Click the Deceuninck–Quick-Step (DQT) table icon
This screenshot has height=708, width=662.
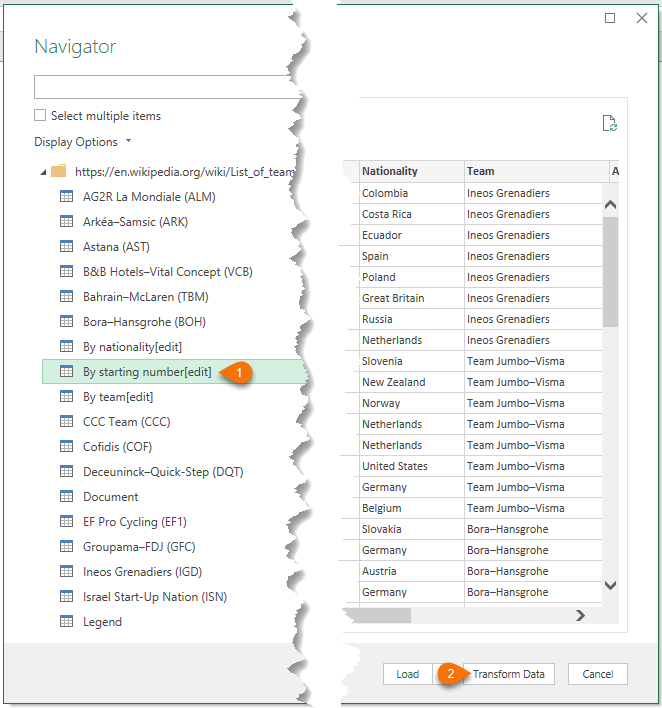click(x=66, y=471)
